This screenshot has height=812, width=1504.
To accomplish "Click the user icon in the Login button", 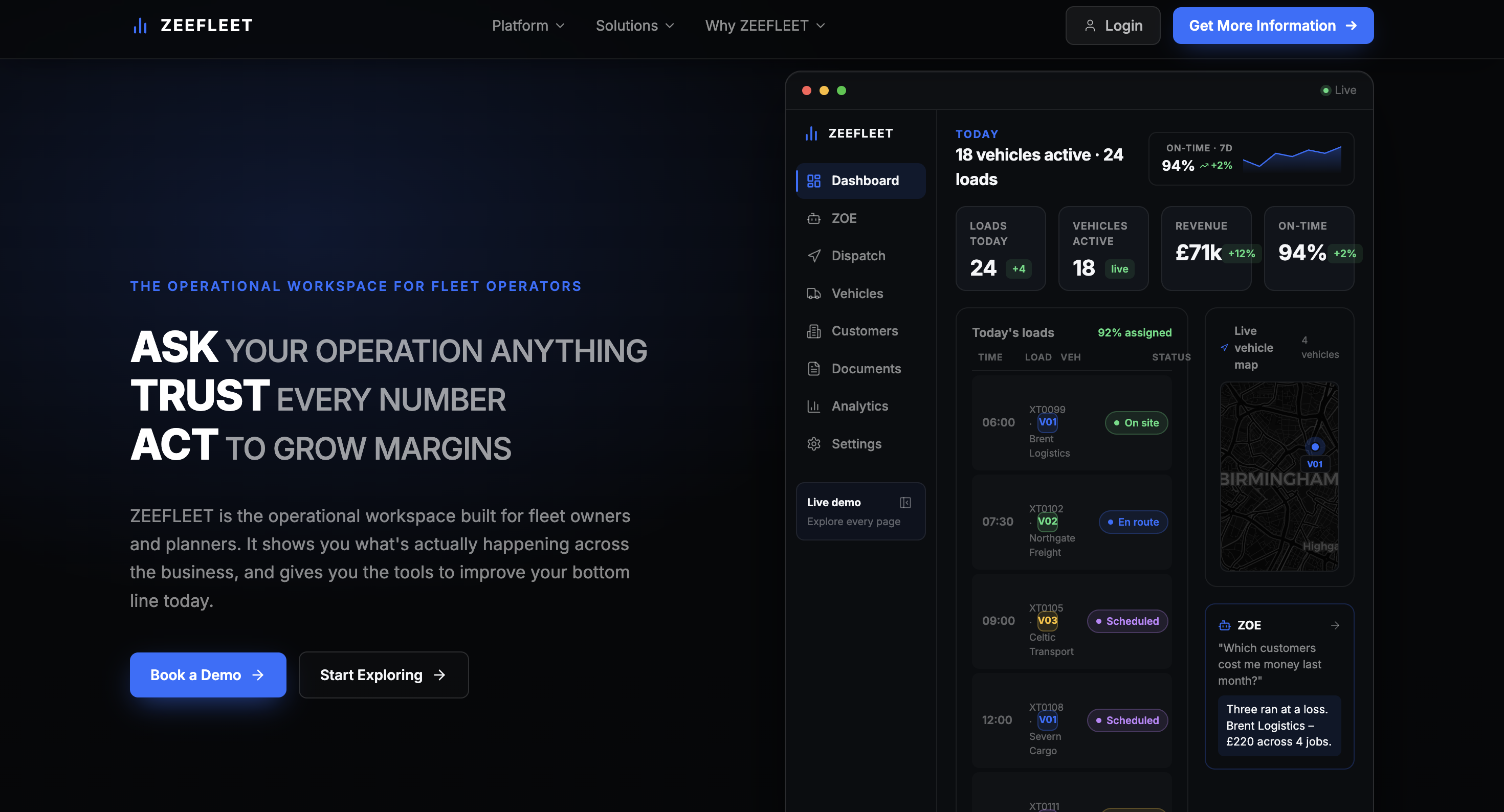I will (1090, 26).
